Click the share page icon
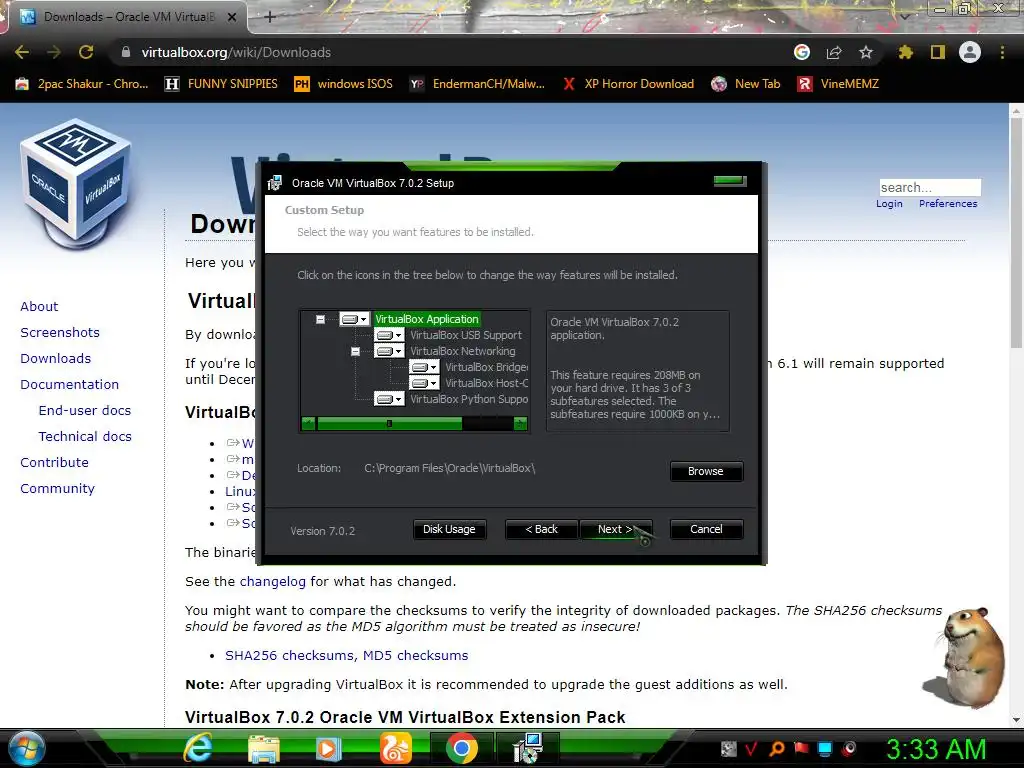This screenshot has height=768, width=1024. (833, 52)
